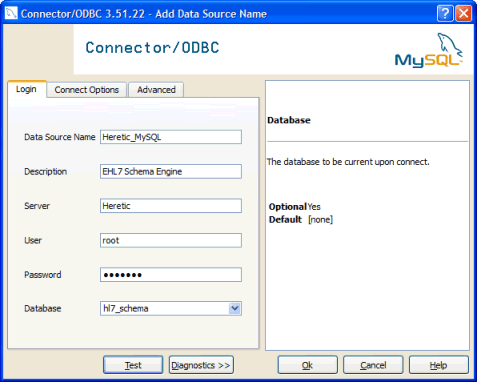Viewport: 477px width, 382px height.
Task: Click the Cancel button
Action: 373,365
